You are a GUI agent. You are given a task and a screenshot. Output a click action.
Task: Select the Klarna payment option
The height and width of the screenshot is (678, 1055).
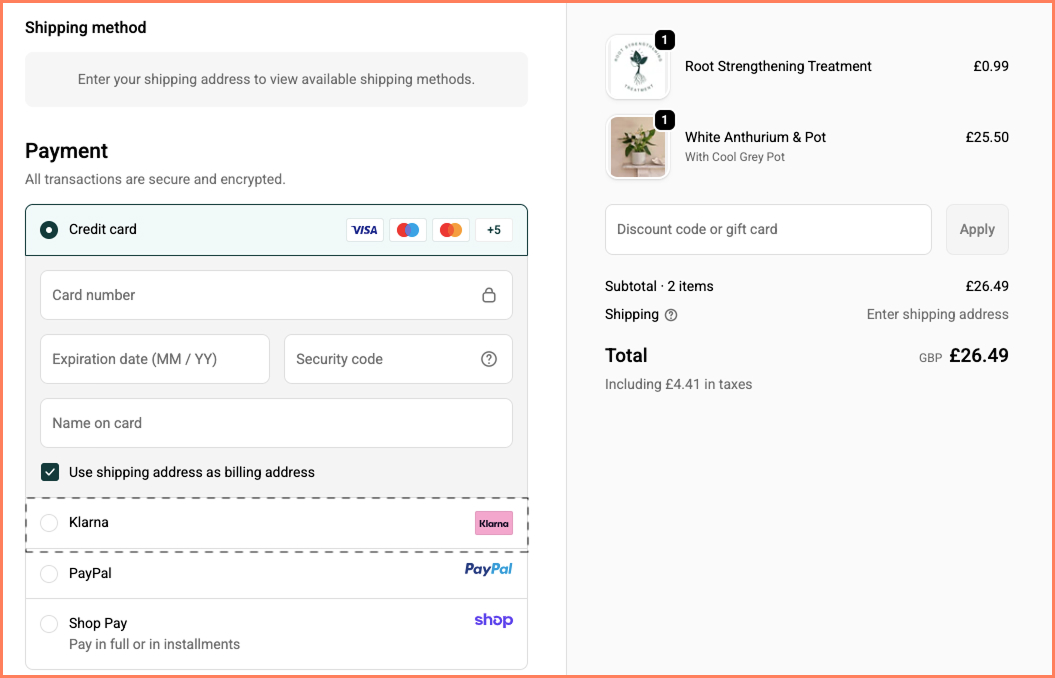click(48, 522)
